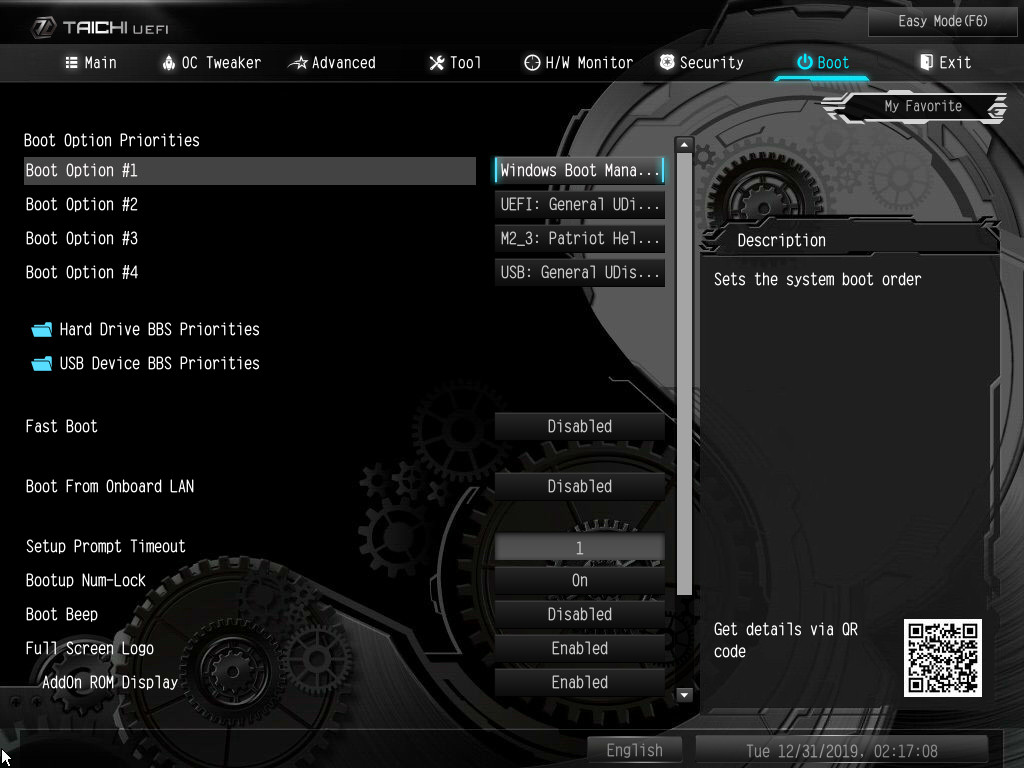Expand Boot Option #3 M2_3 Patriot dropdown

[579, 239]
